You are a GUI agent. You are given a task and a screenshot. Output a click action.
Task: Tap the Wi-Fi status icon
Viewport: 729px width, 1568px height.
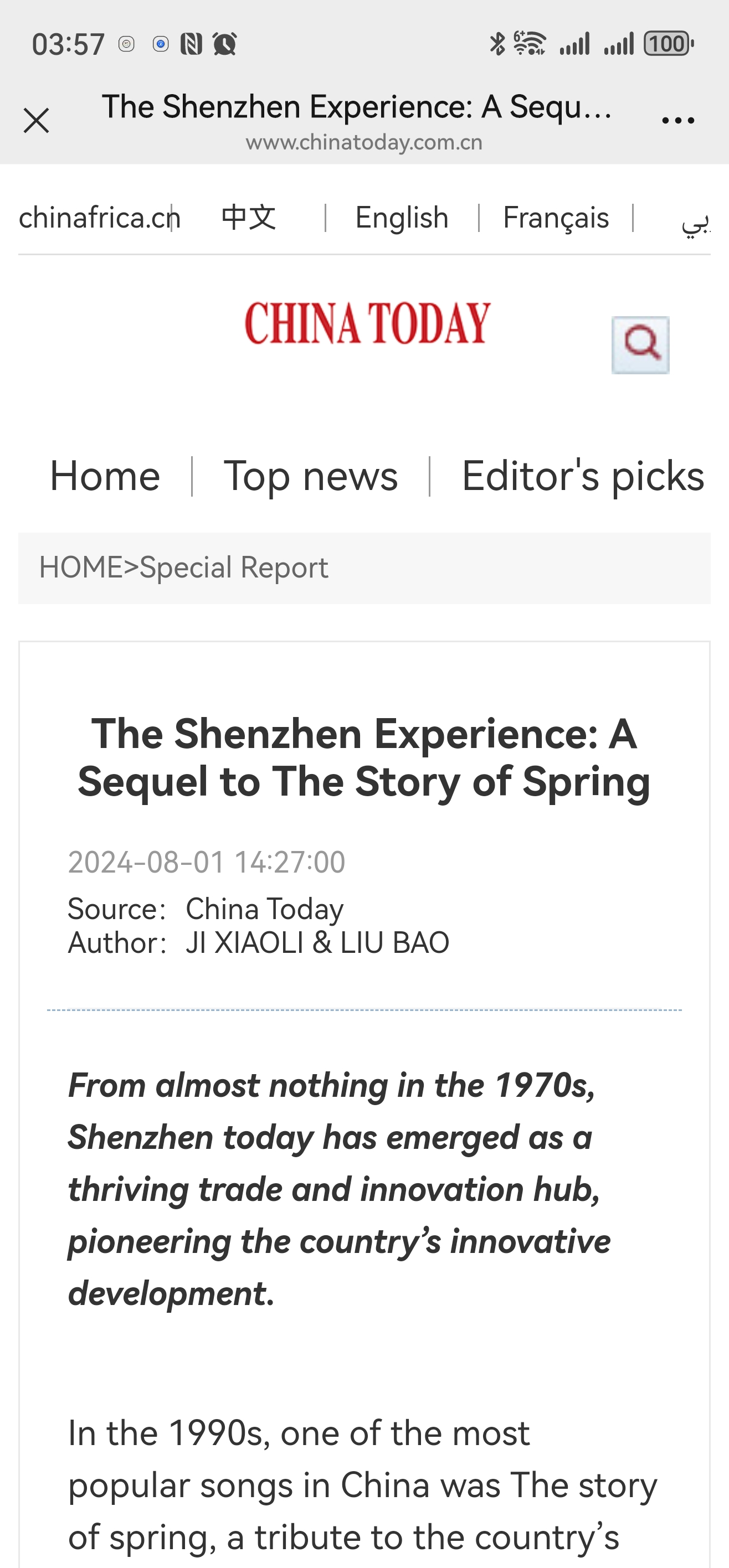click(x=529, y=44)
